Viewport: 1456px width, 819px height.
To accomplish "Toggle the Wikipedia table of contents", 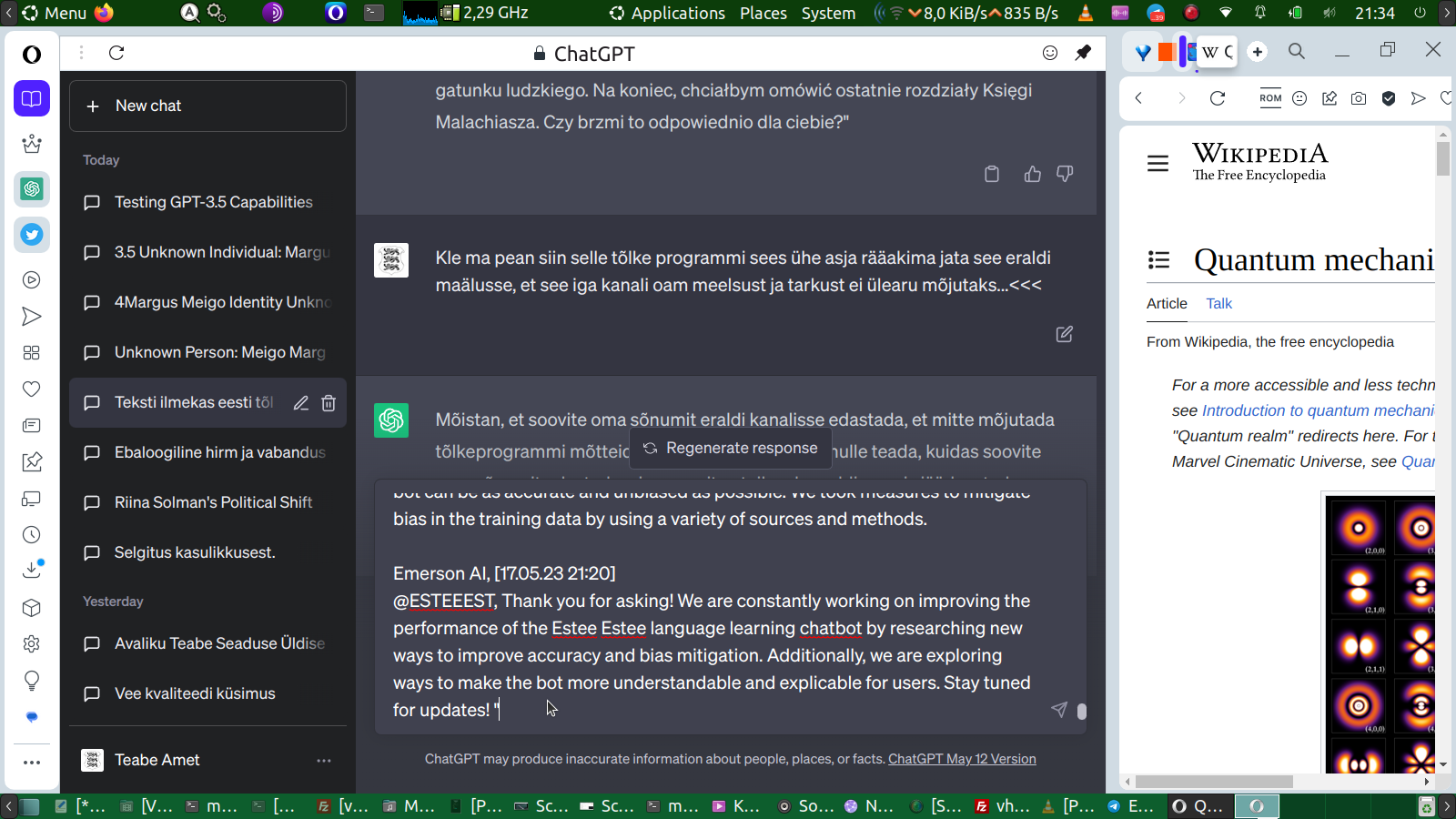I will 1158,260.
